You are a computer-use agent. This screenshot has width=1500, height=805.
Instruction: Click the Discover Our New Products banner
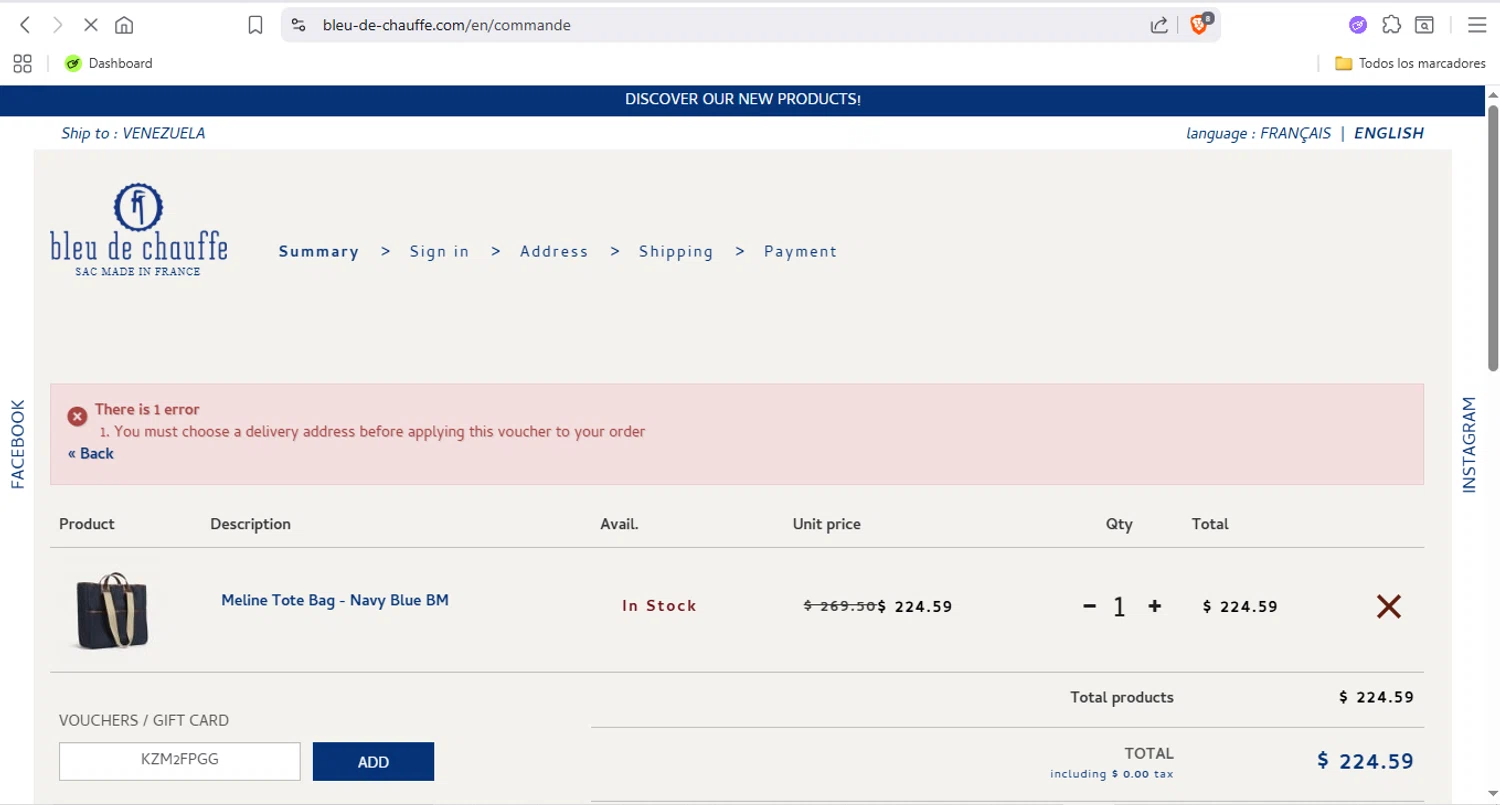[x=742, y=100]
